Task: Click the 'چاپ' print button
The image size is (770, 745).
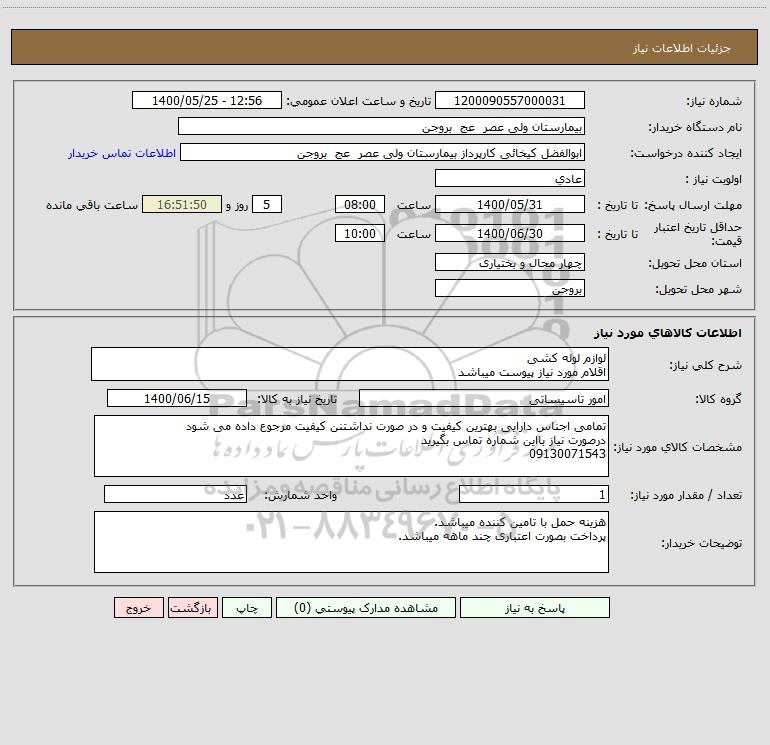Action: point(247,607)
